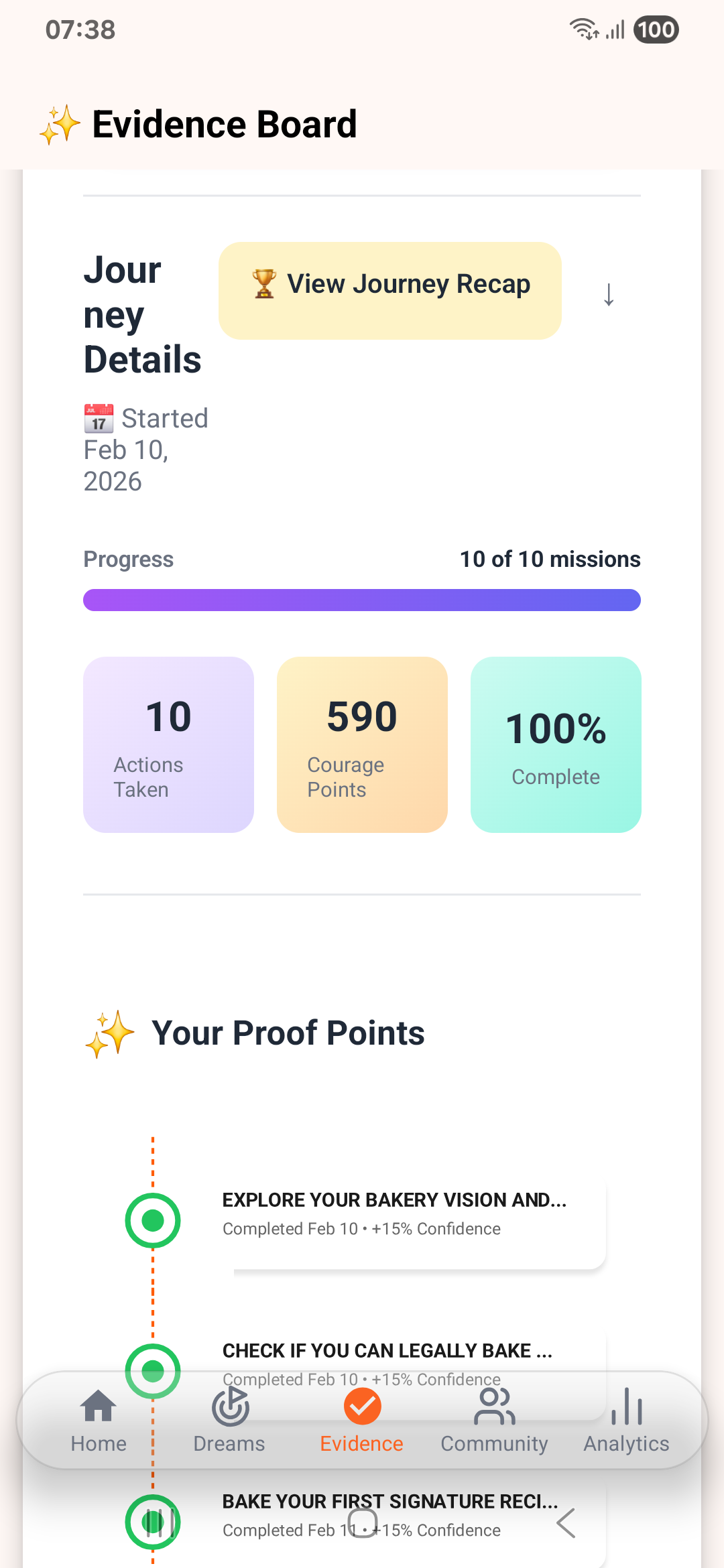
Task: Tap the sparkle icon beside Your Proof Points
Action: point(110,1033)
